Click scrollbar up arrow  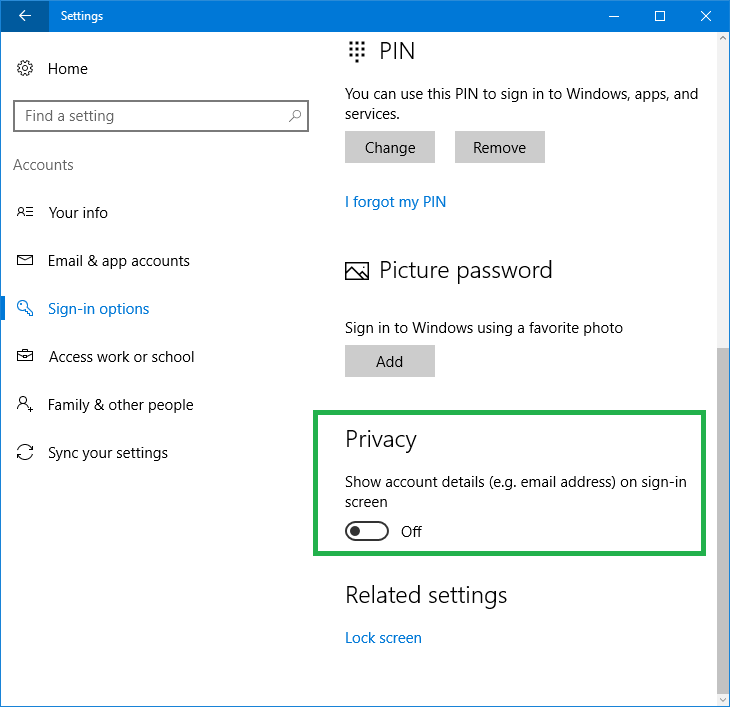(x=723, y=39)
